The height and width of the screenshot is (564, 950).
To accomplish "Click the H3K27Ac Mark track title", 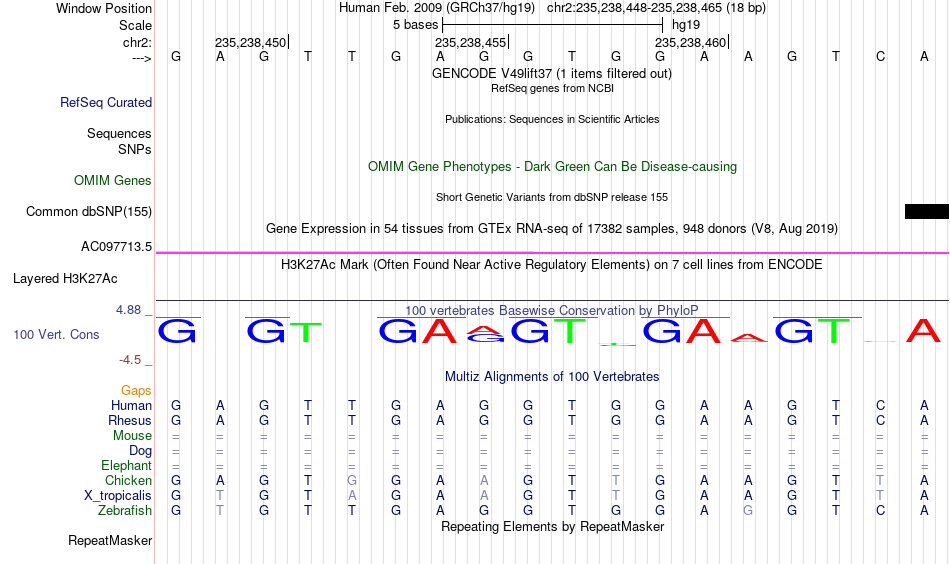I will point(552,265).
